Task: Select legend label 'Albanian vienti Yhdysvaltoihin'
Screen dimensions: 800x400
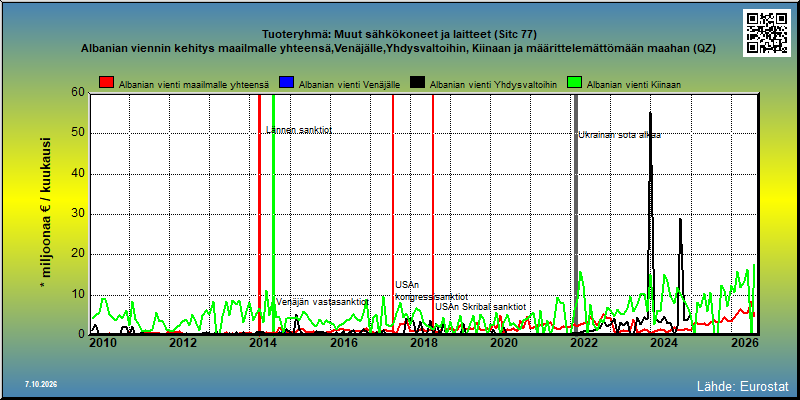Action: (493, 84)
